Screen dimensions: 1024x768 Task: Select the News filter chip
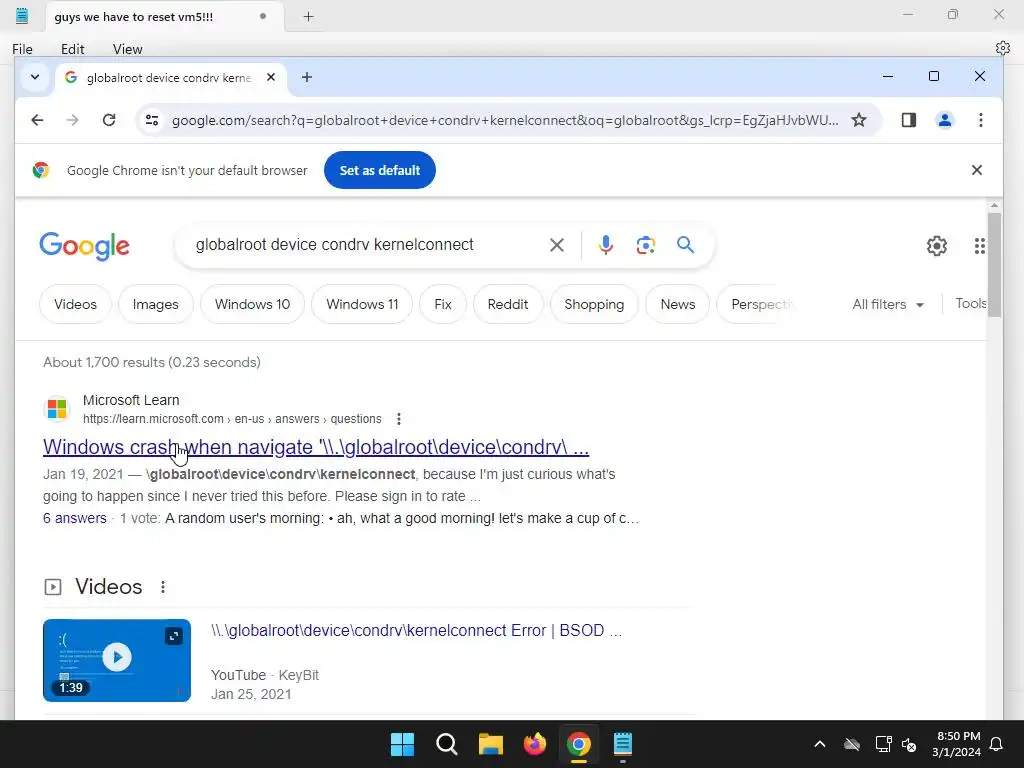[x=677, y=304]
